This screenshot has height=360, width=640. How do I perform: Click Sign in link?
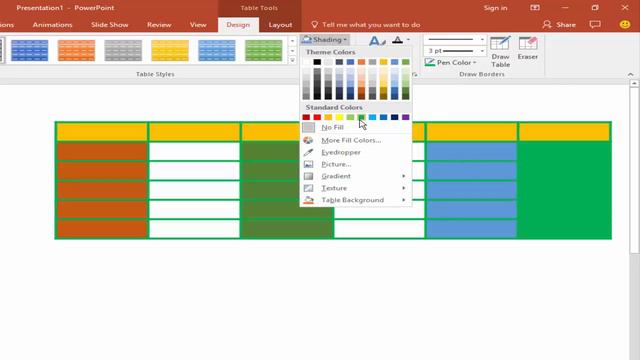[496, 8]
